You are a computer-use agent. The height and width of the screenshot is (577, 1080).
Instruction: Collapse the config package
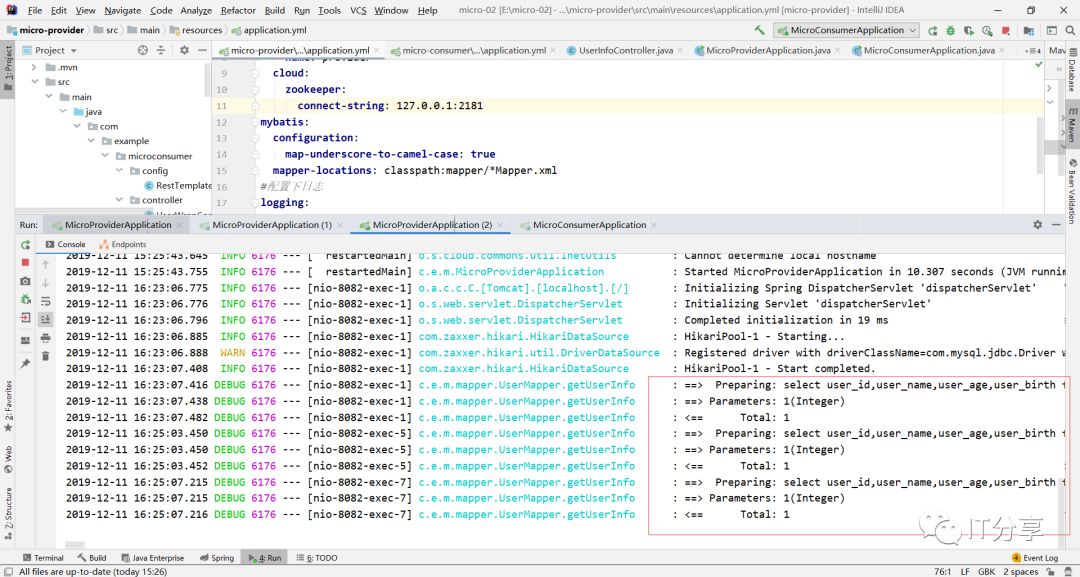119,170
